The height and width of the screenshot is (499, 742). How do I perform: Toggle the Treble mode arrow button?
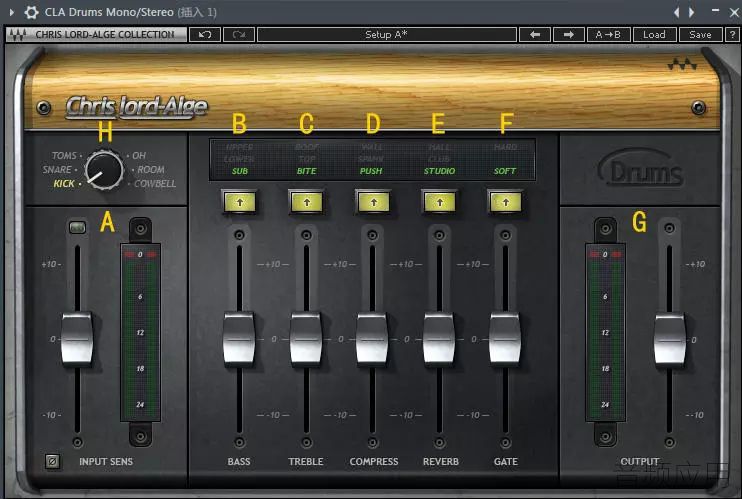tap(307, 203)
